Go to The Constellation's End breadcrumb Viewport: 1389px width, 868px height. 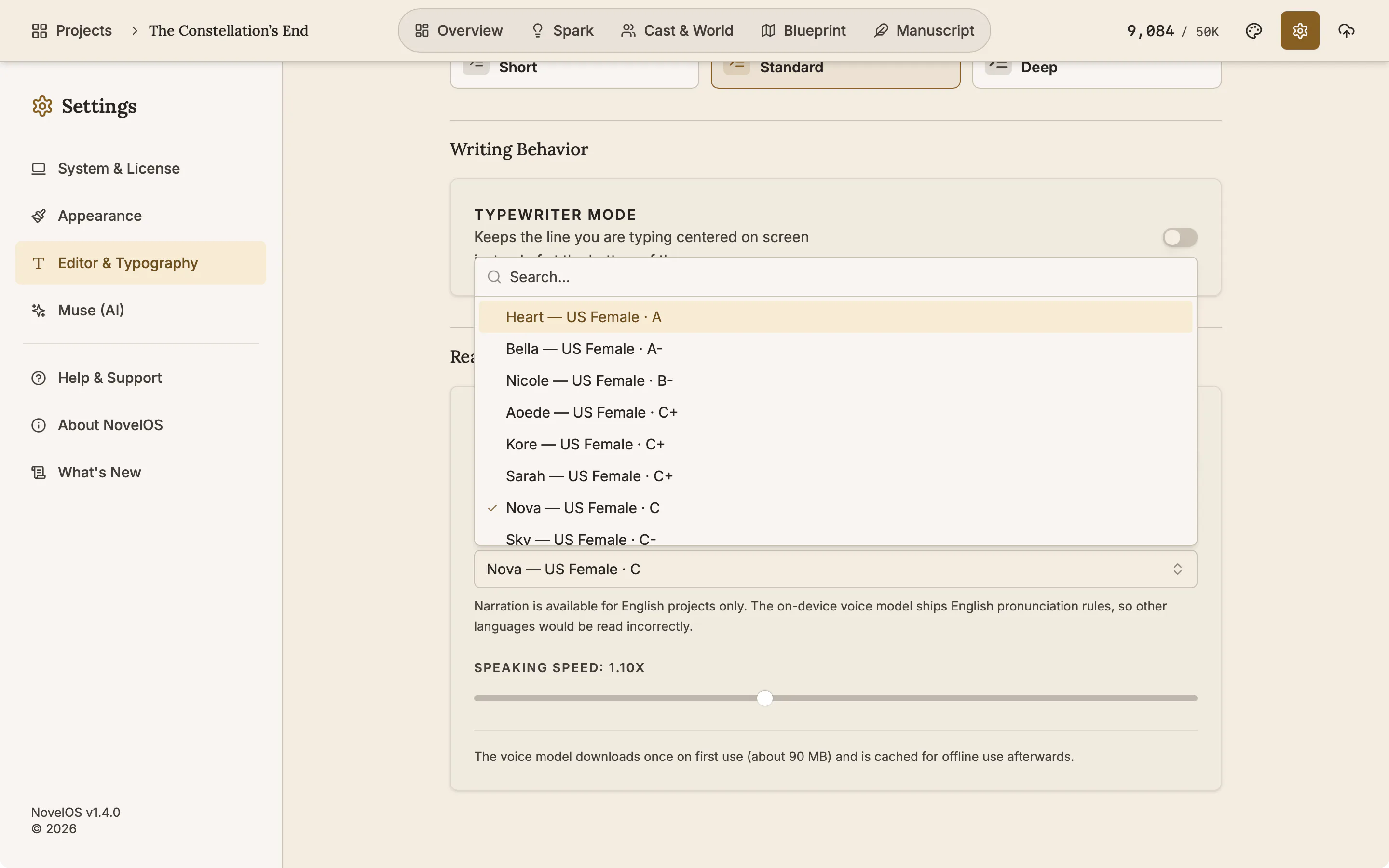coord(229,30)
